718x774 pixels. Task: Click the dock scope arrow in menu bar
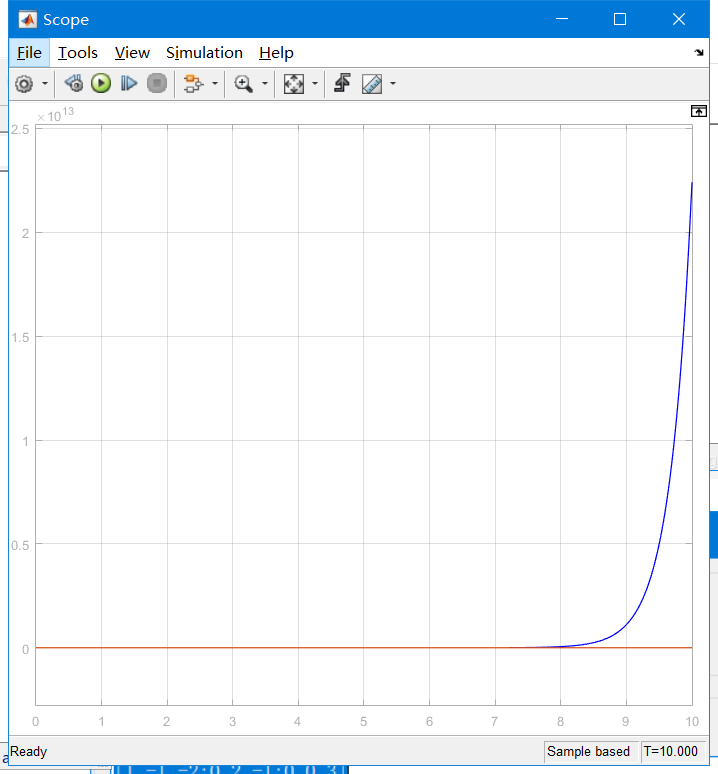[x=699, y=52]
